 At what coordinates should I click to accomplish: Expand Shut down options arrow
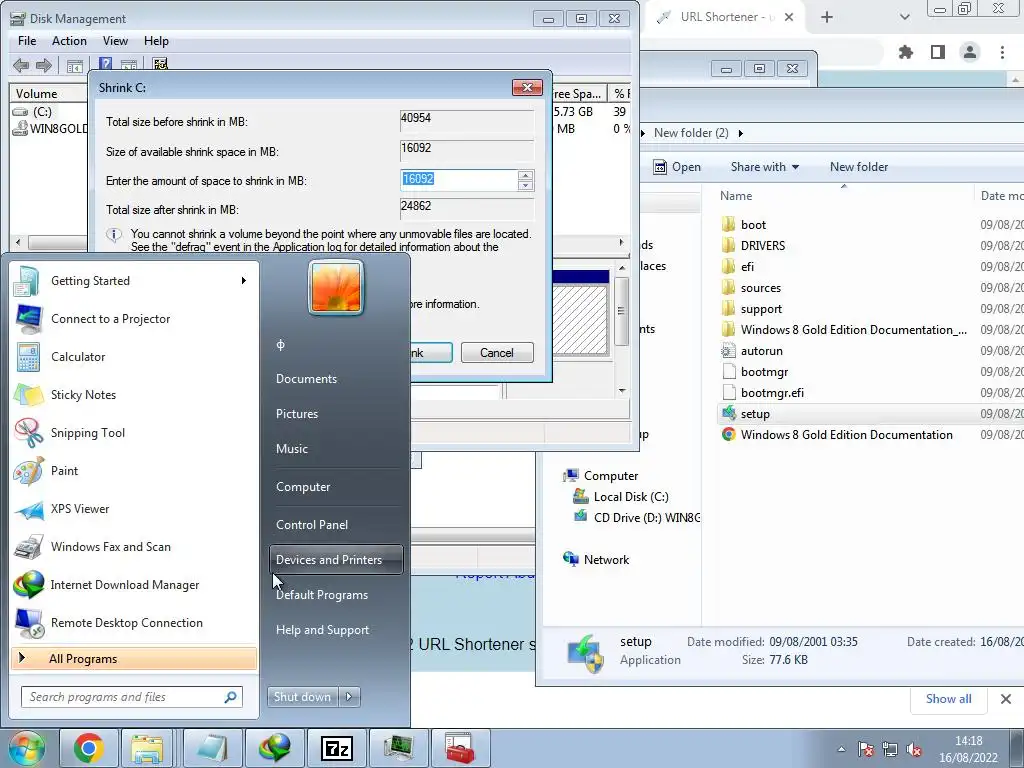click(x=349, y=697)
